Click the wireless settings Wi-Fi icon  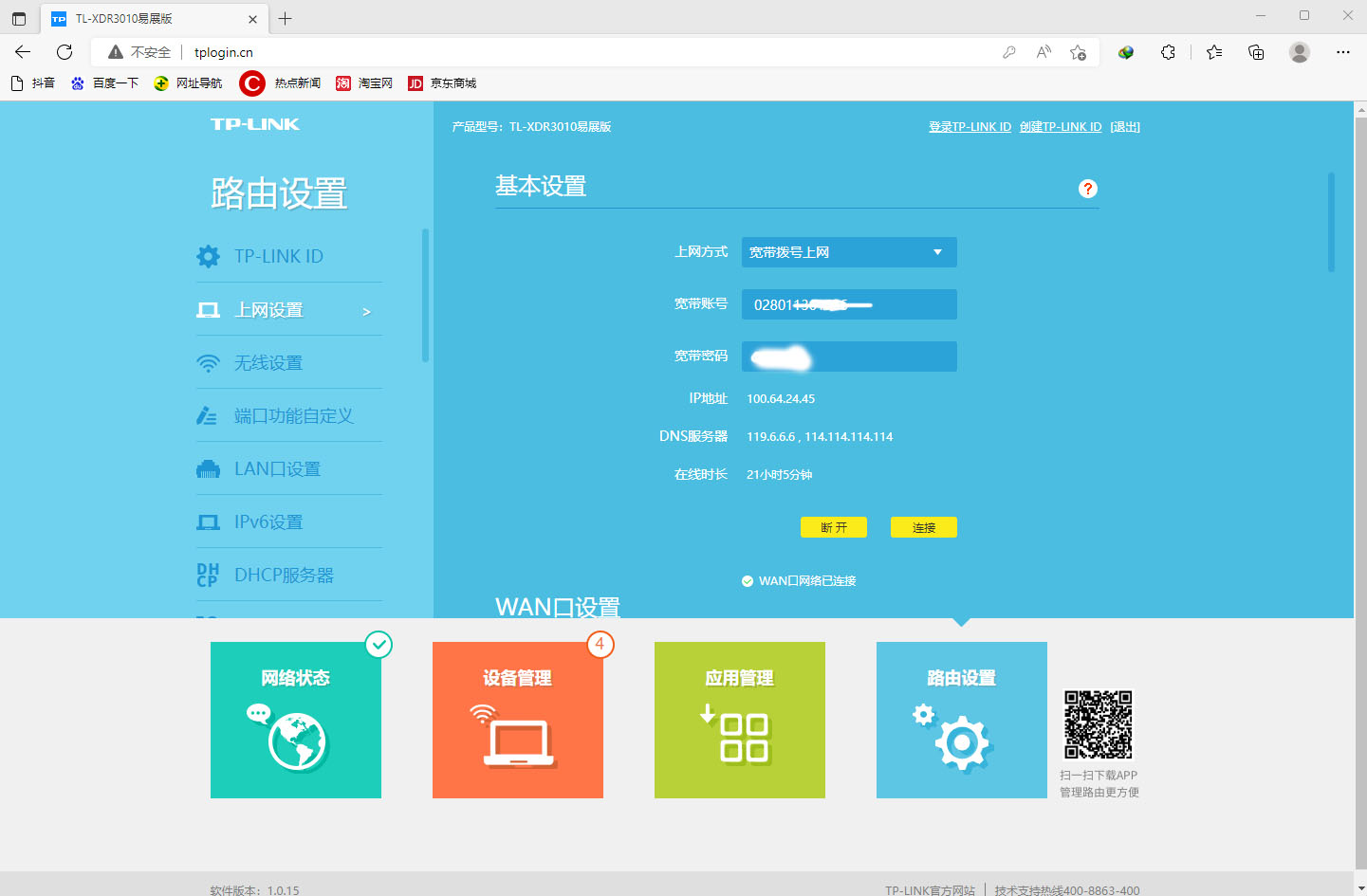point(208,363)
